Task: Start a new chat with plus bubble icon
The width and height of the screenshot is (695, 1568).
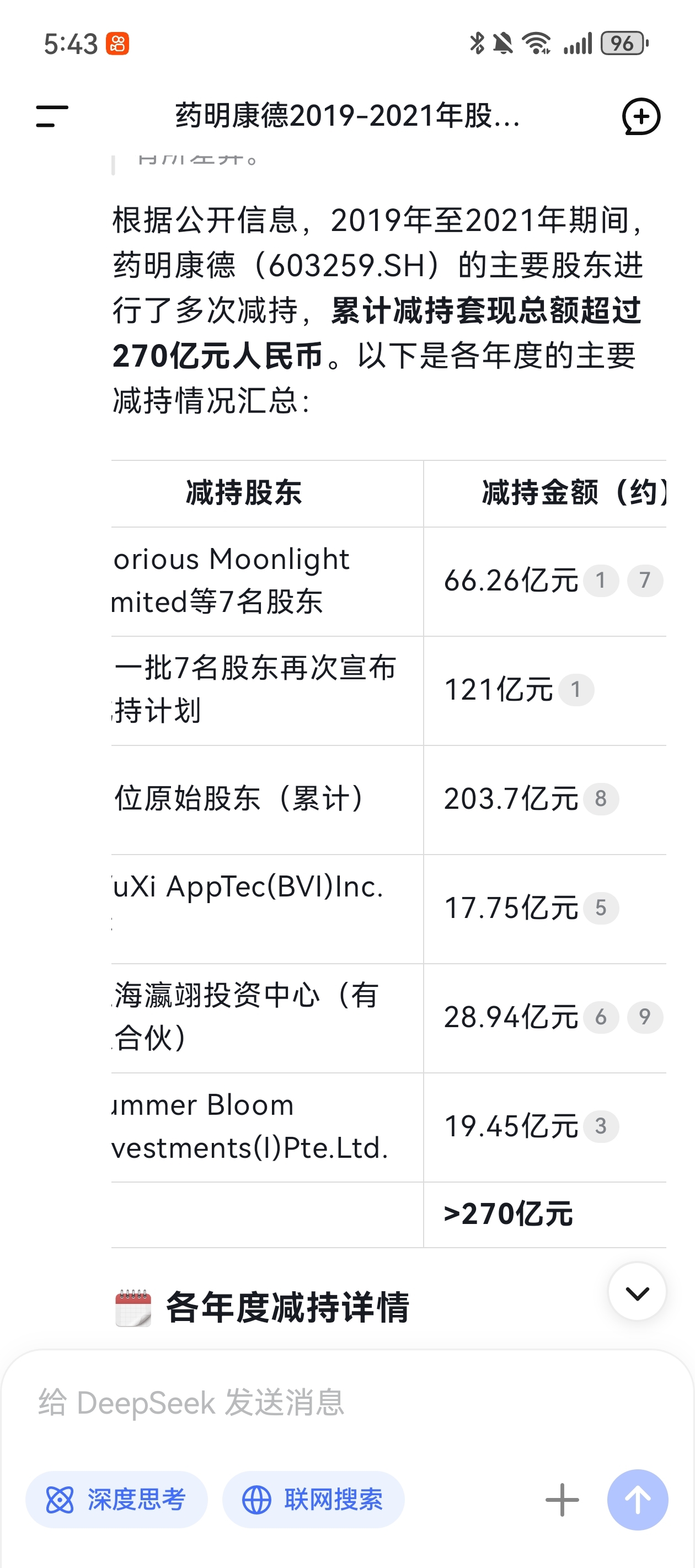Action: tap(641, 116)
